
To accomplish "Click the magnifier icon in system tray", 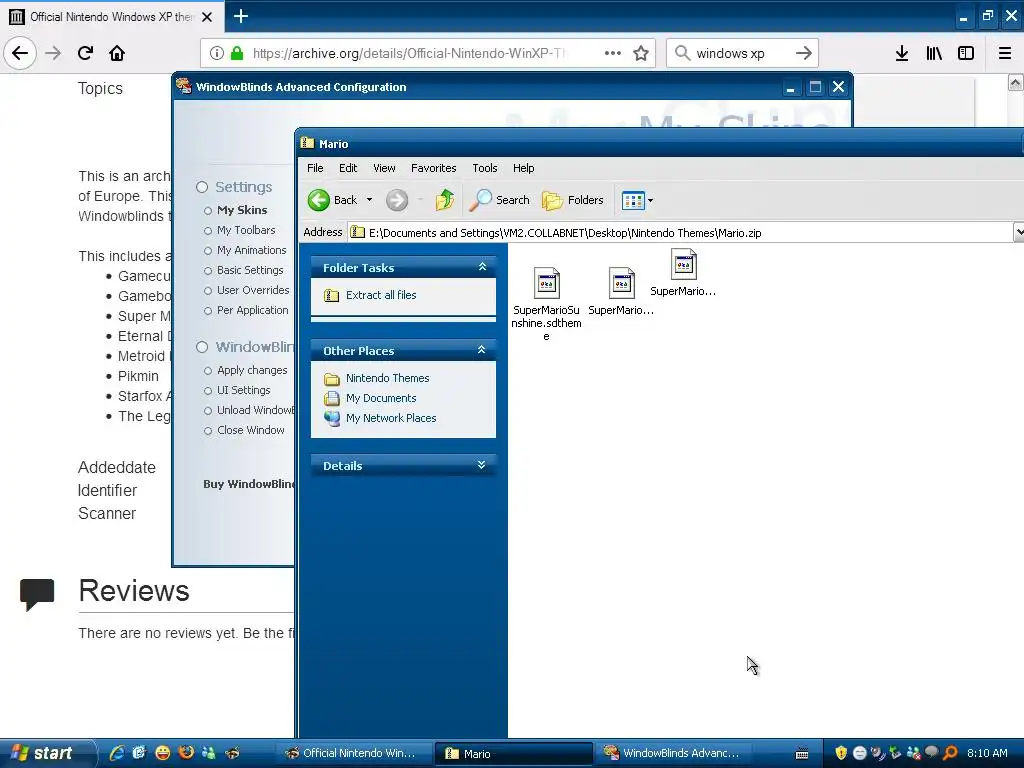I will click(x=950, y=753).
